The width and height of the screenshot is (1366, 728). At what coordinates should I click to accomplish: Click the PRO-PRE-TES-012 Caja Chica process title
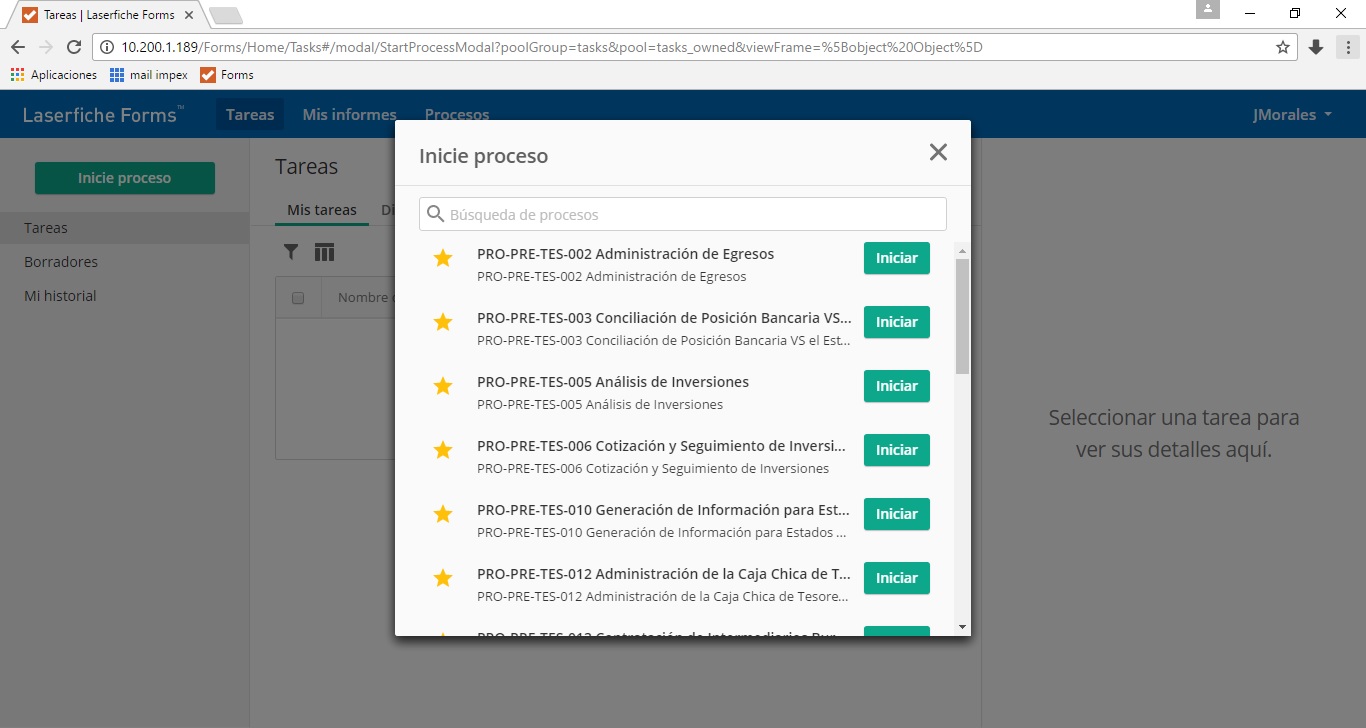665,574
